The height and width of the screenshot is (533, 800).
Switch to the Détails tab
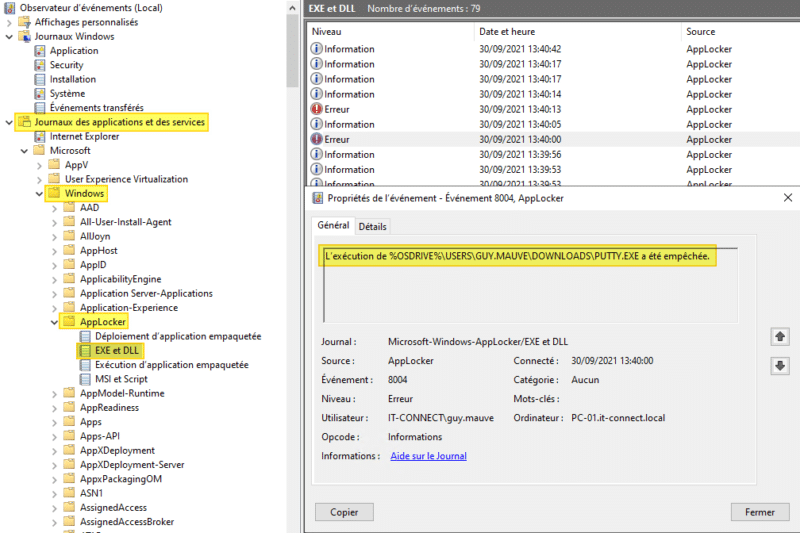pyautogui.click(x=372, y=226)
